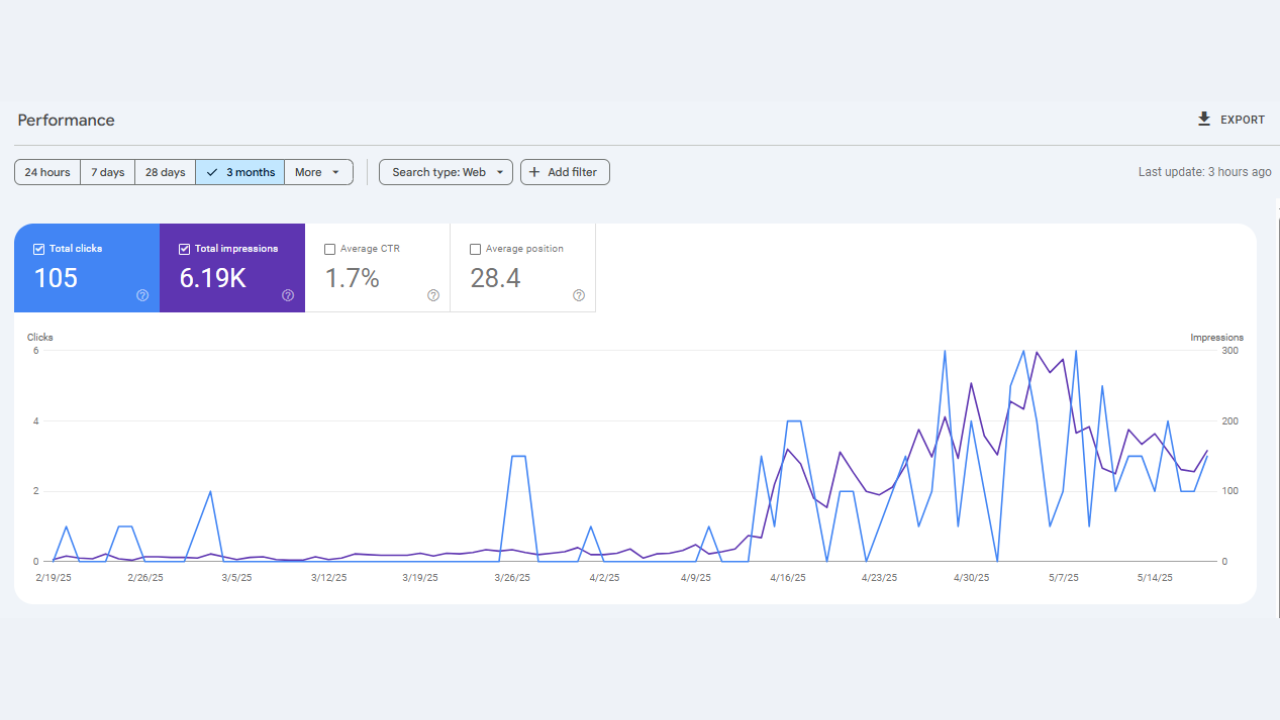Enable the Average CTR checkbox
This screenshot has width=1280, height=720.
tap(330, 249)
